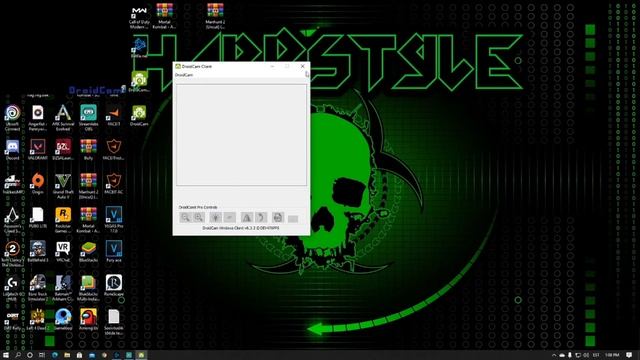Select the Gameloop desktop shortcut
640x360 pixels.
(63, 320)
